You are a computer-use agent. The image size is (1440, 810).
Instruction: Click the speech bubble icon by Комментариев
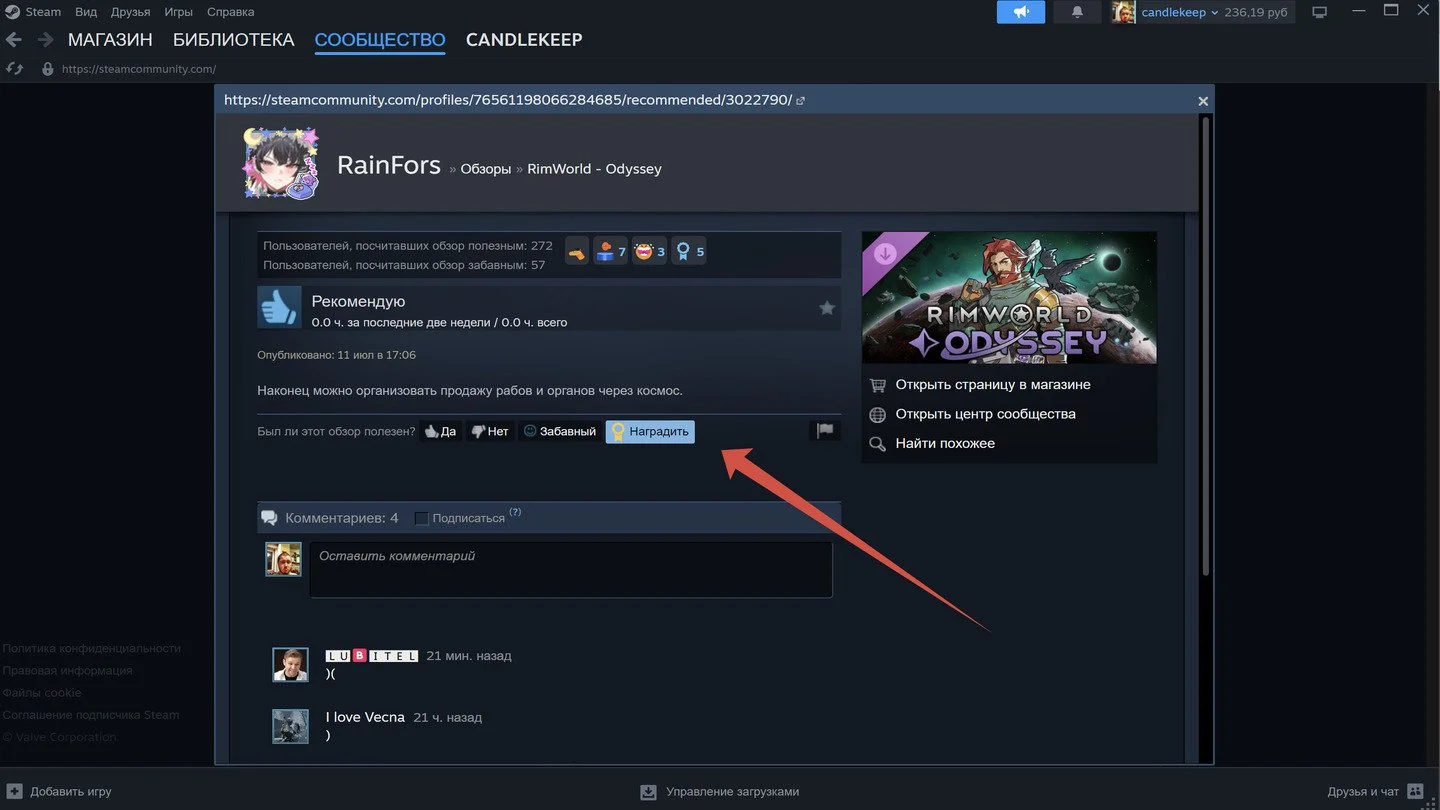point(269,518)
